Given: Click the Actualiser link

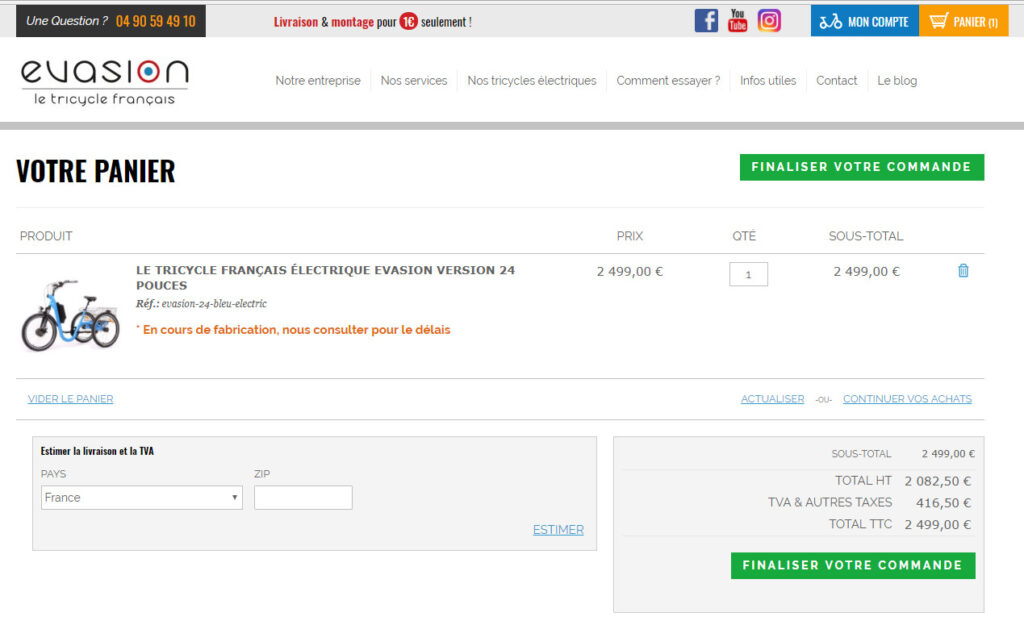Looking at the screenshot, I should [772, 399].
